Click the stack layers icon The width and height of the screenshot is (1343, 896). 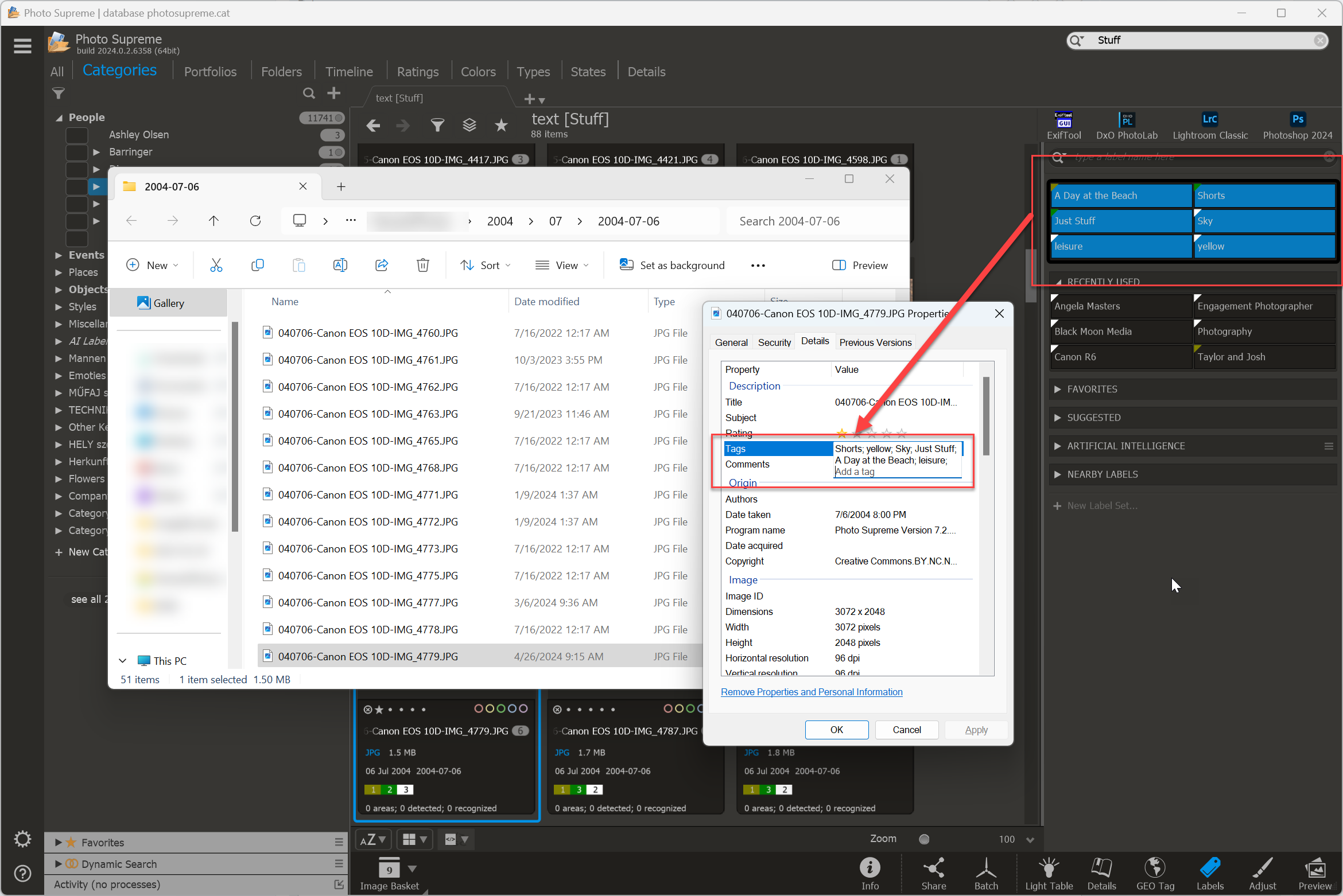[x=469, y=125]
